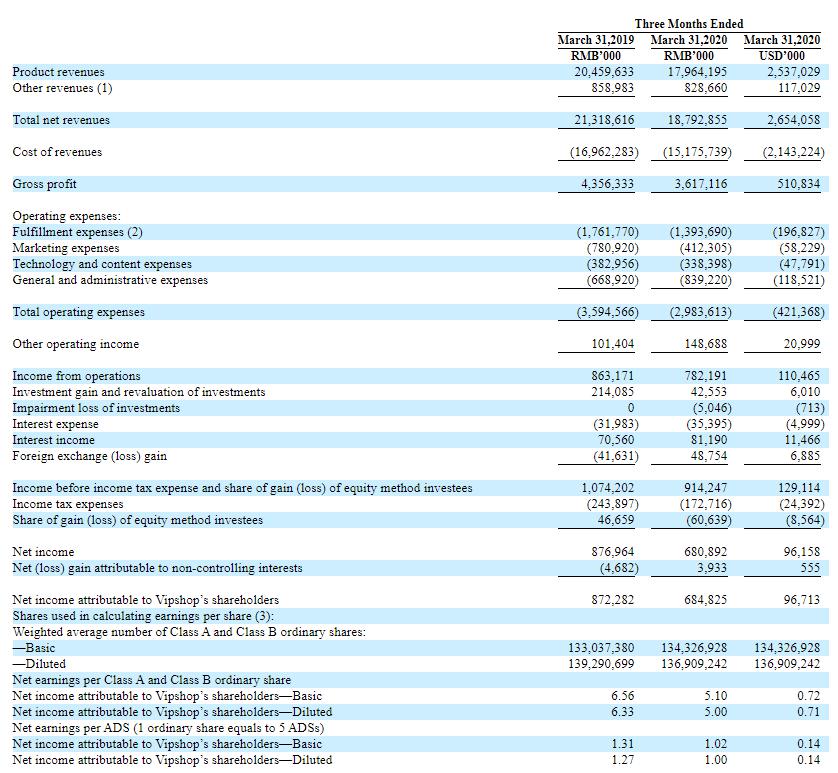Select the 'Total operating expenses' label
The width and height of the screenshot is (838, 773).
pyautogui.click(x=79, y=312)
